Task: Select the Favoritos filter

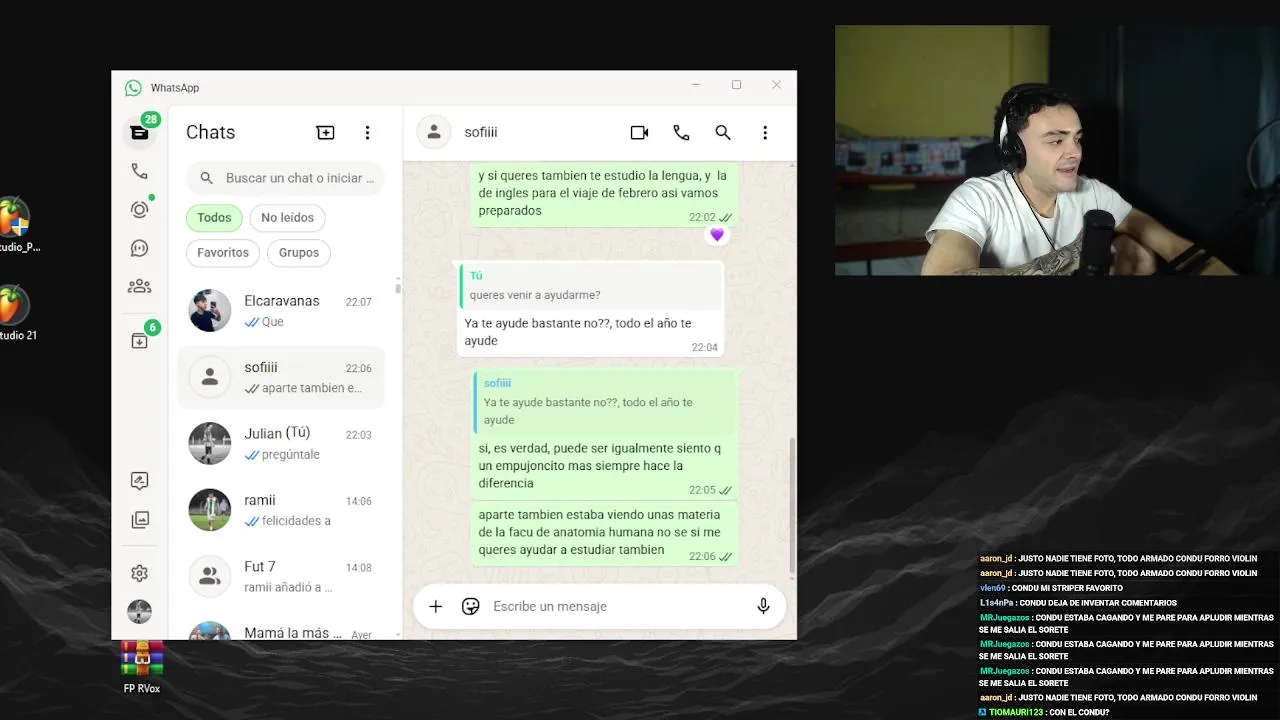Action: pos(223,252)
